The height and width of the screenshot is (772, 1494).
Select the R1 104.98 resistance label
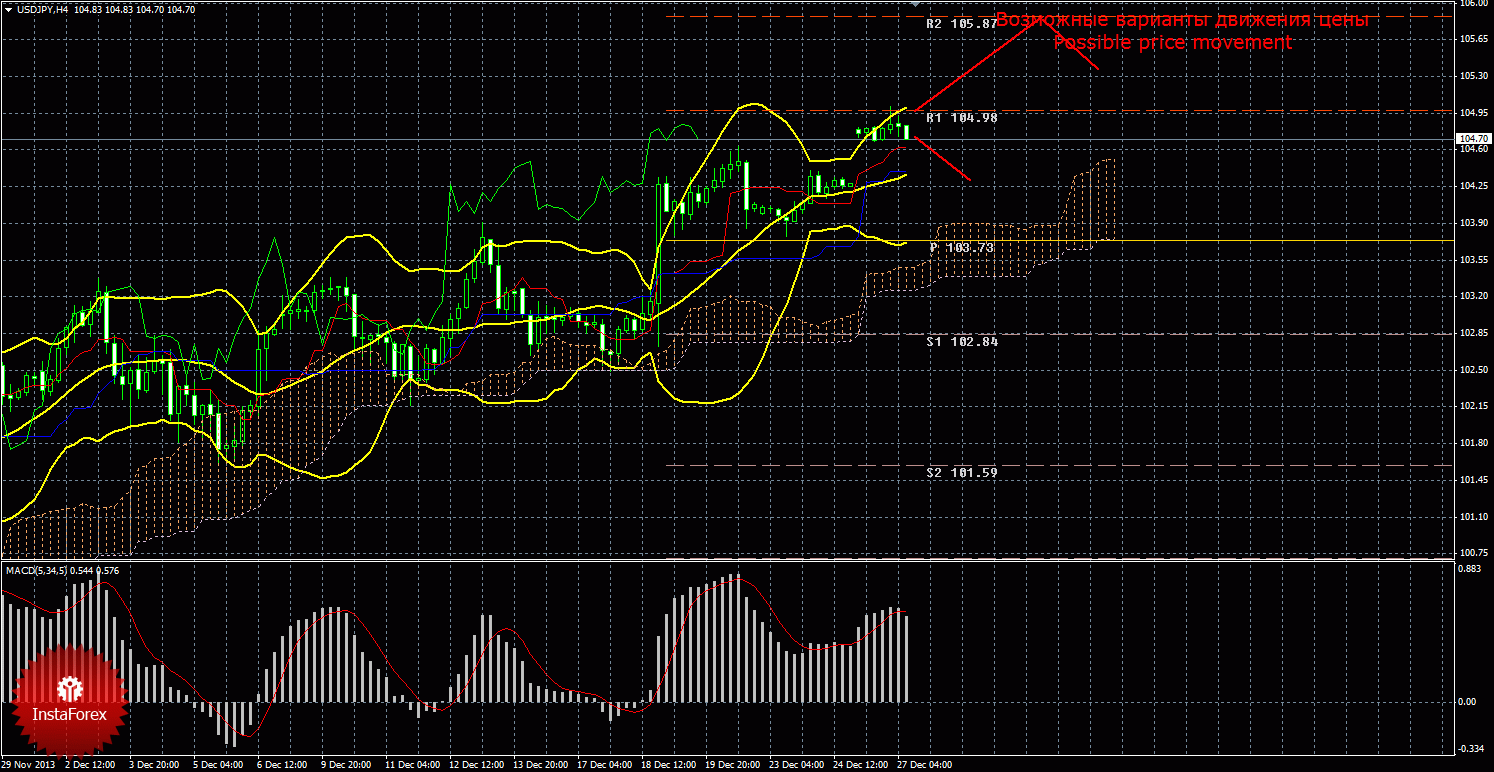[x=961, y=118]
